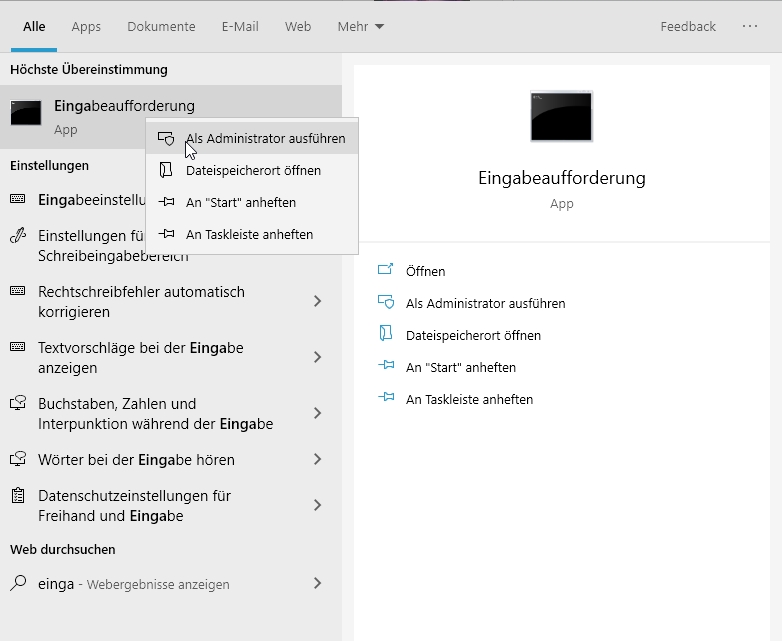This screenshot has height=641, width=782.
Task: Click admin shield icon in preview pane
Action: [386, 302]
